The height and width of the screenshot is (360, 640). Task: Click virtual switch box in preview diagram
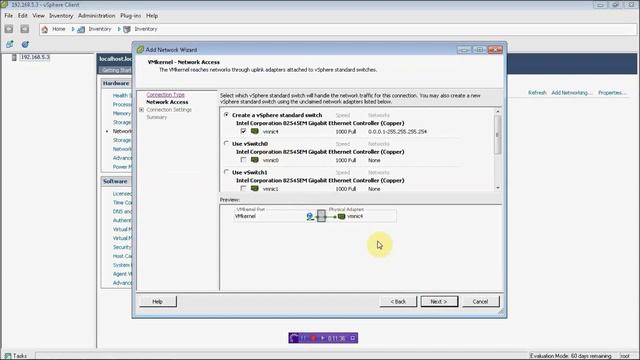pyautogui.click(x=321, y=216)
